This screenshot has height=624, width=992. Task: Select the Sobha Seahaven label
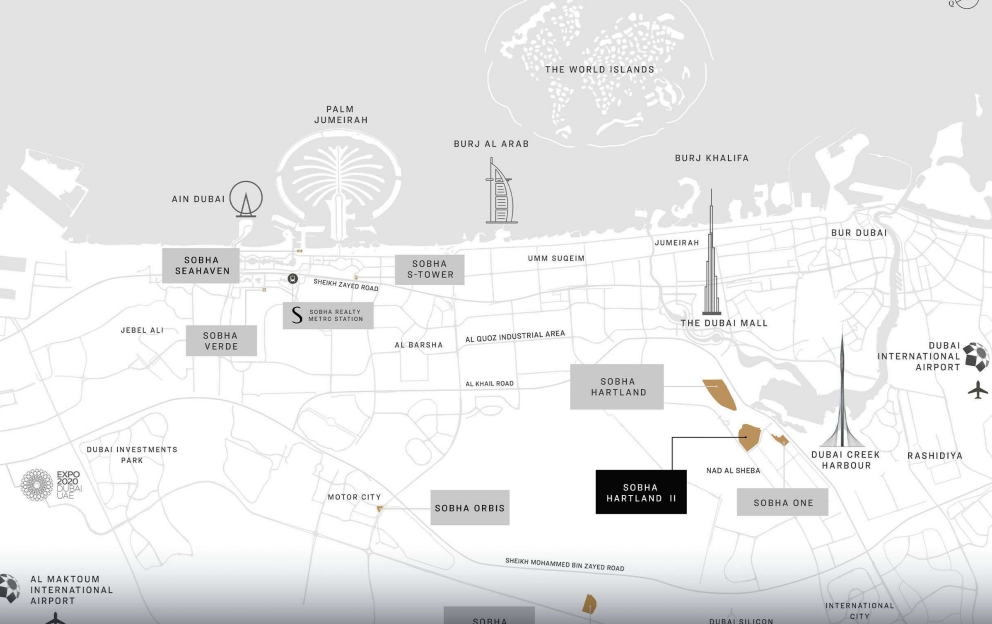(x=201, y=265)
